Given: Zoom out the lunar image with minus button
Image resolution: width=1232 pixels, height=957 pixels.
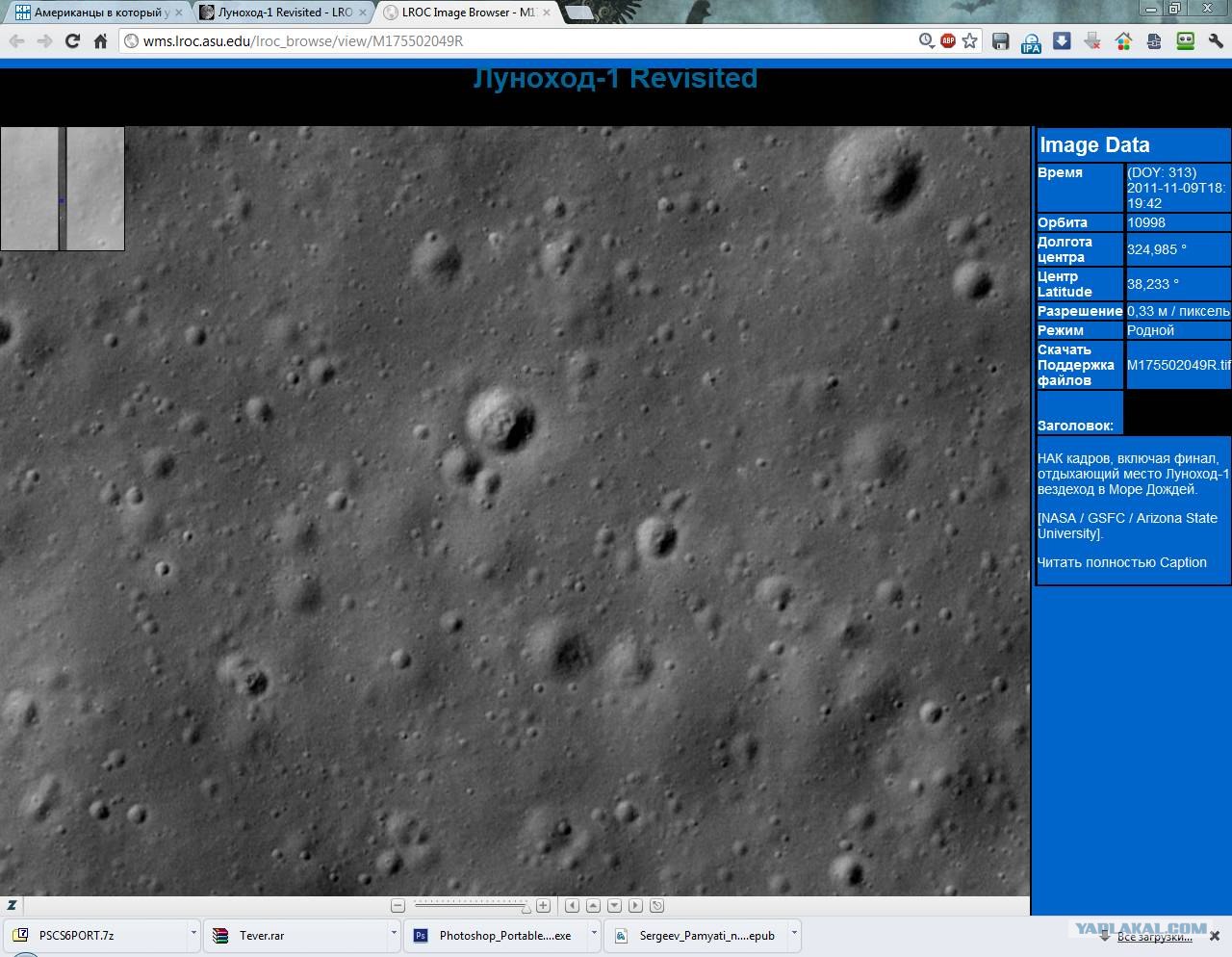Looking at the screenshot, I should (398, 906).
